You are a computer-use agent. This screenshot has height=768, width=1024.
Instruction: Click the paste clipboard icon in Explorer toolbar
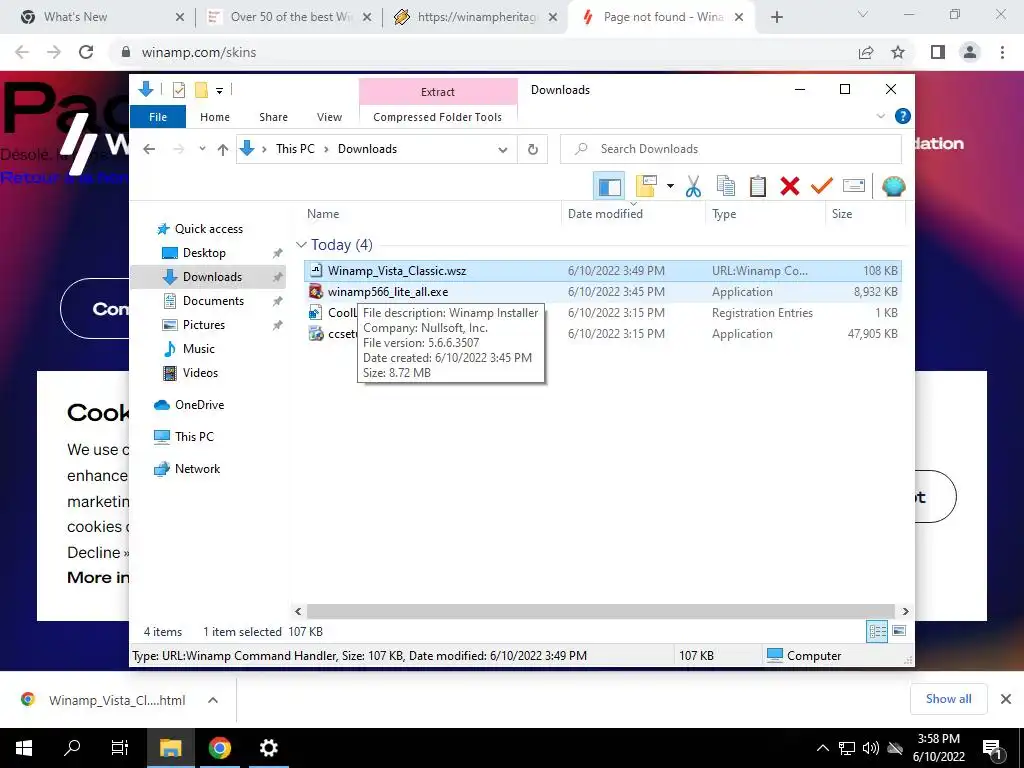point(758,187)
